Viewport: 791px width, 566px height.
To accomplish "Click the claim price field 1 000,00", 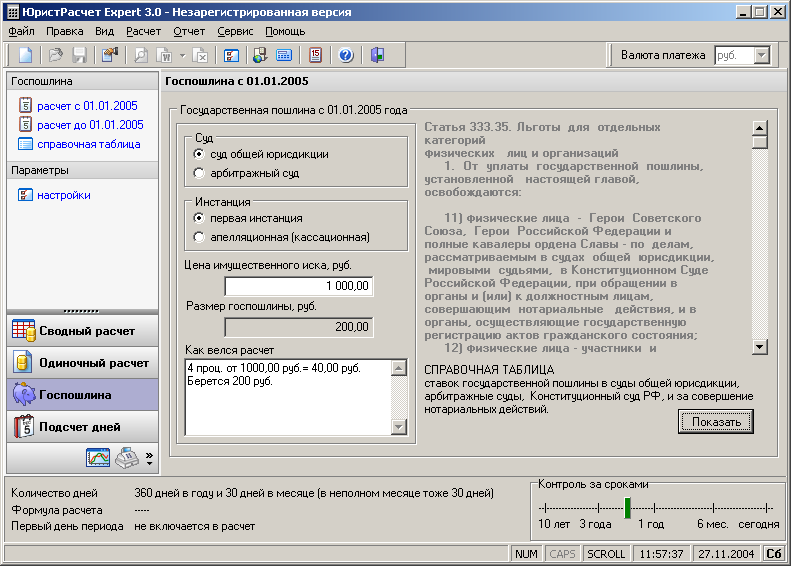I will click(299, 286).
